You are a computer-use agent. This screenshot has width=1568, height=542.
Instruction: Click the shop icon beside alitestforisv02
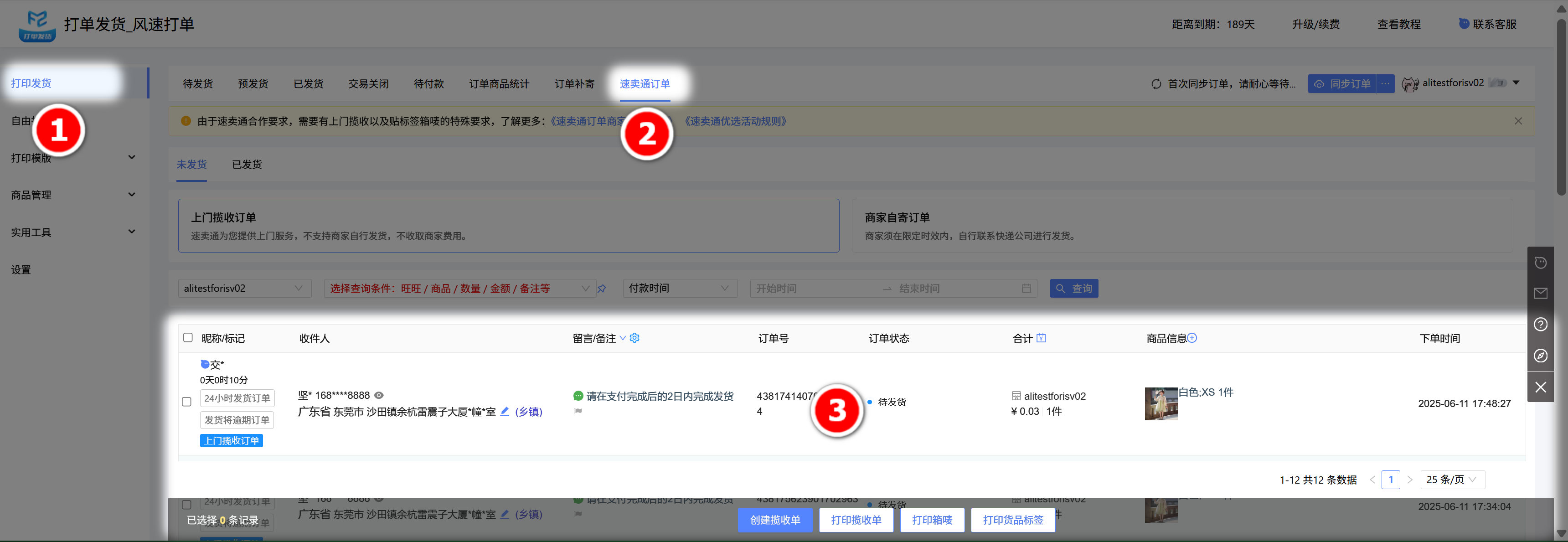[1016, 396]
